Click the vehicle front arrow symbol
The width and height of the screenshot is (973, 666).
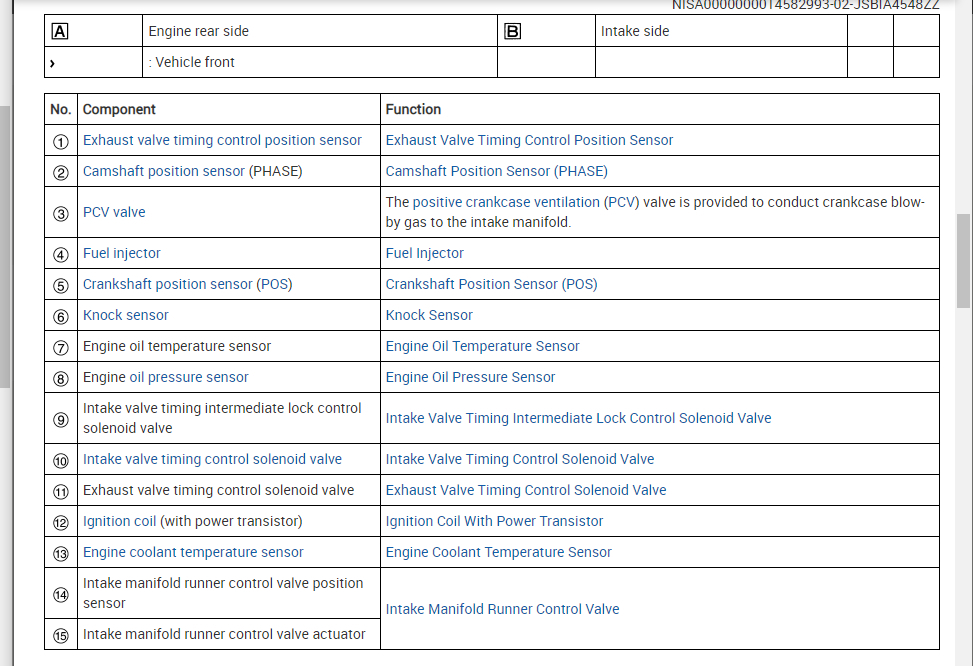click(52, 63)
